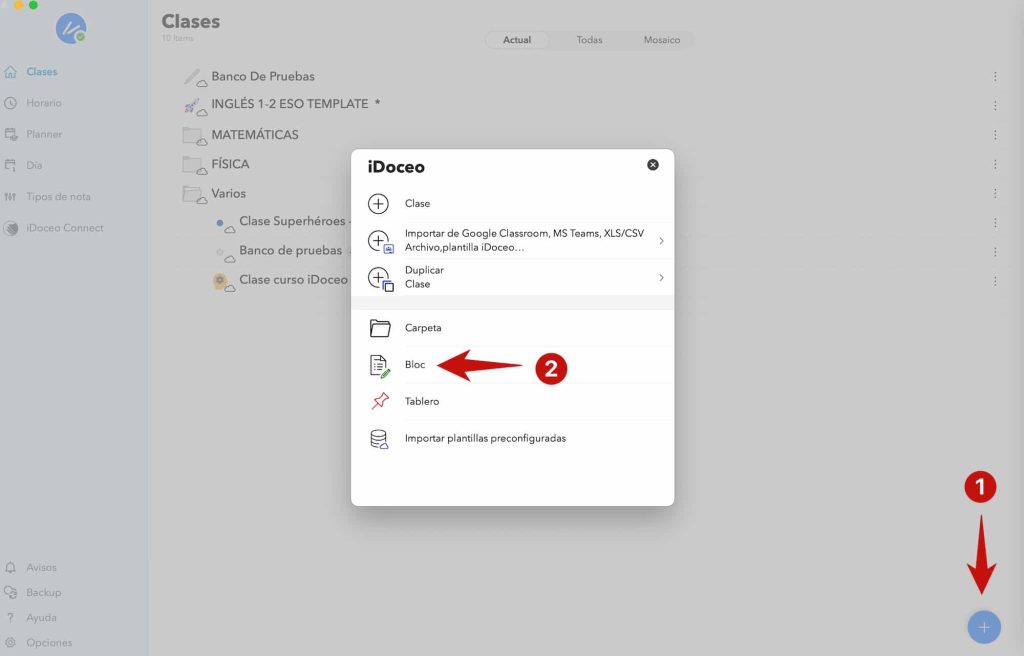This screenshot has width=1024, height=656.
Task: Click the MATEMÁTICAS folder icon
Action: click(195, 136)
